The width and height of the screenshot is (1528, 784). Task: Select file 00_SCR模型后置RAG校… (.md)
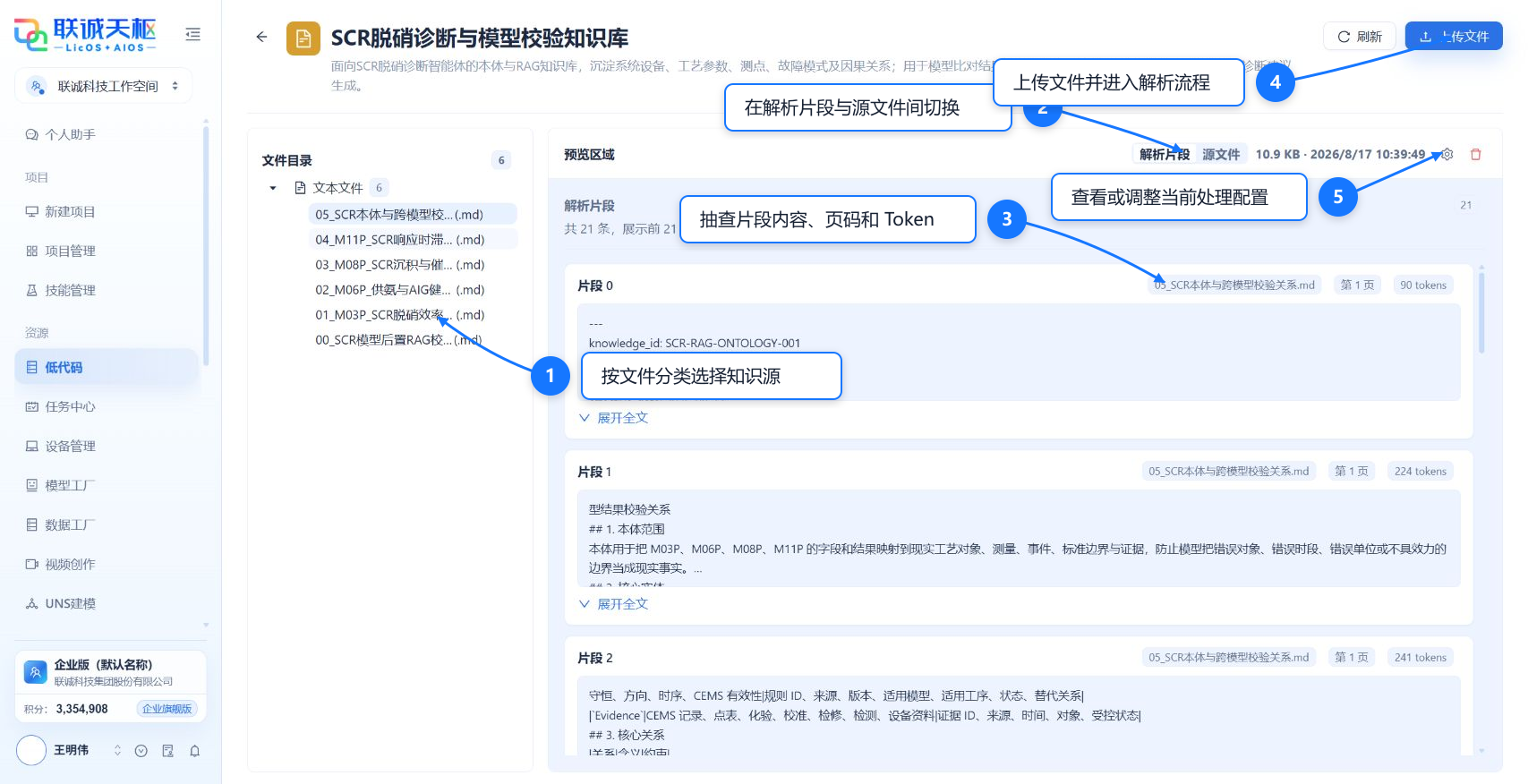click(x=413, y=340)
